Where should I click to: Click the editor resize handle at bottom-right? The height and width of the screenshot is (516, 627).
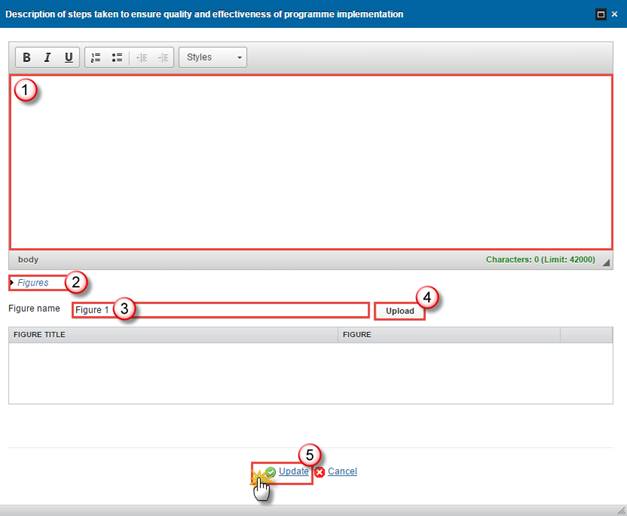607,262
